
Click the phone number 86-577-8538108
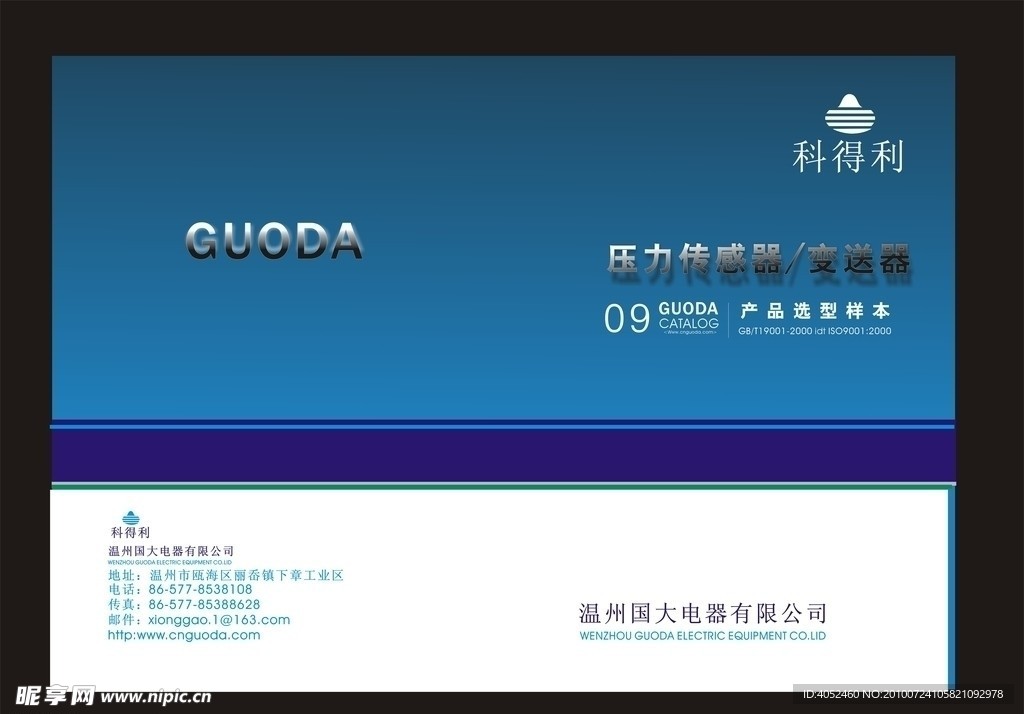200,589
